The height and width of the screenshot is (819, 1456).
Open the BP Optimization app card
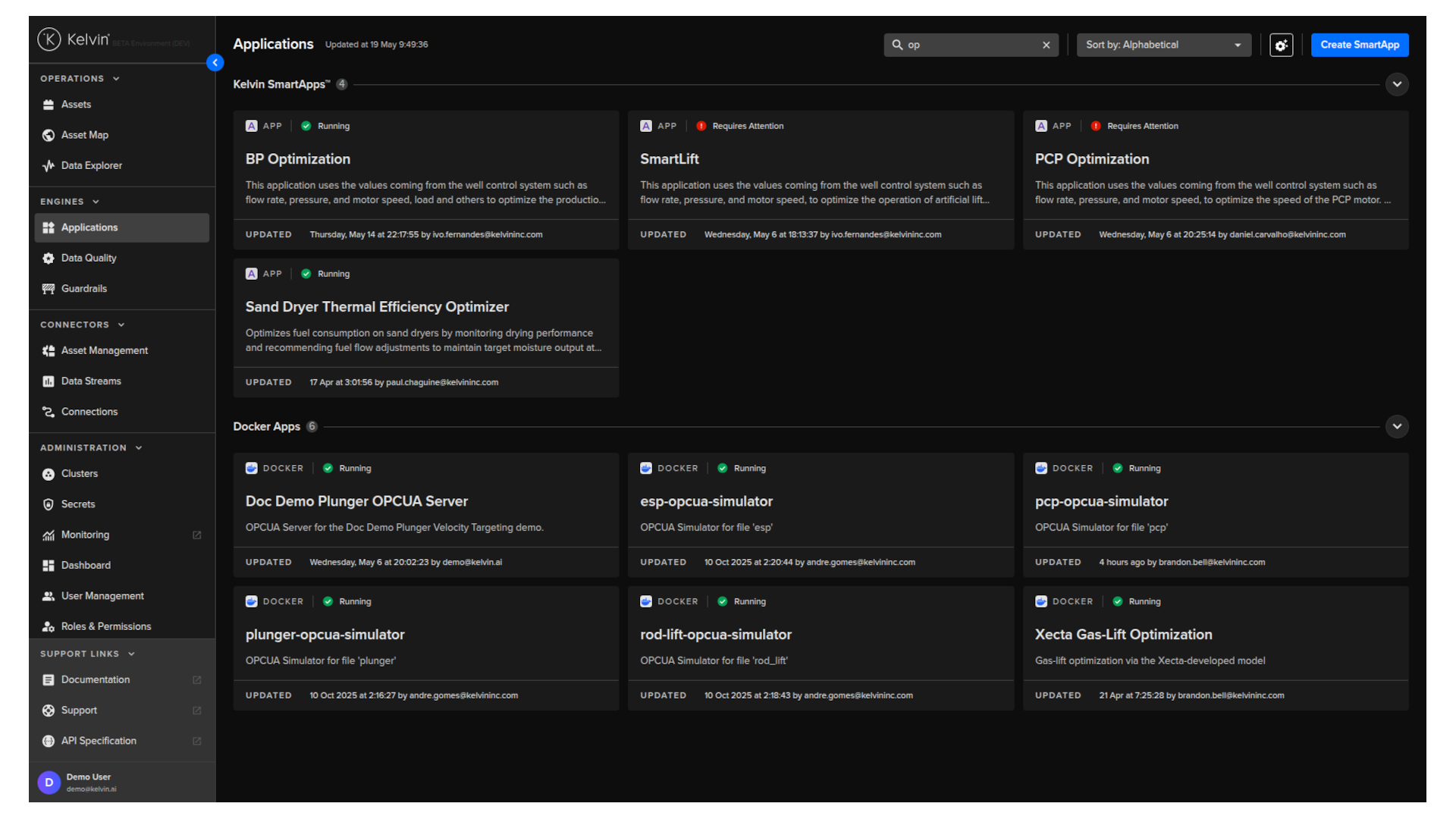point(426,180)
